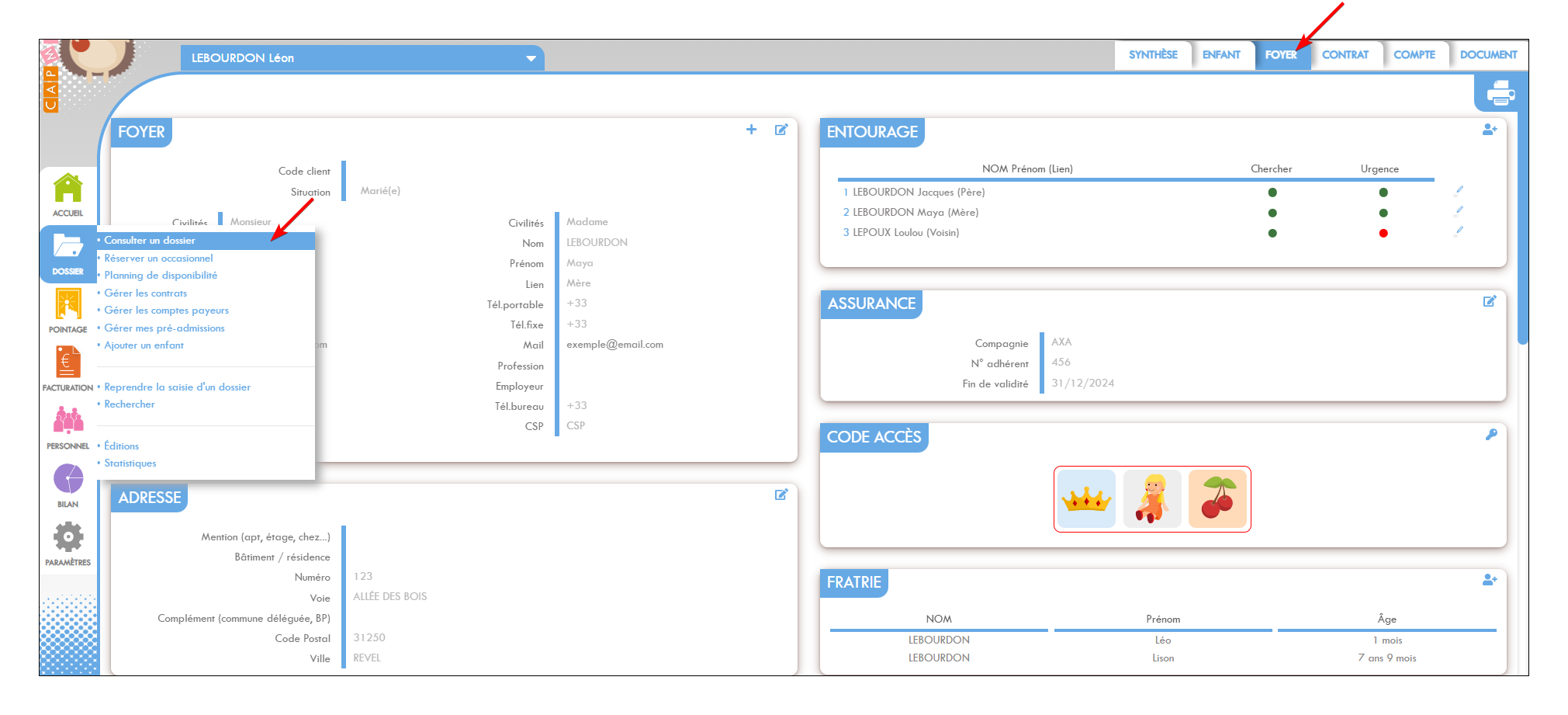Click the Maya prénom value
The height and width of the screenshot is (715, 1568).
click(580, 263)
